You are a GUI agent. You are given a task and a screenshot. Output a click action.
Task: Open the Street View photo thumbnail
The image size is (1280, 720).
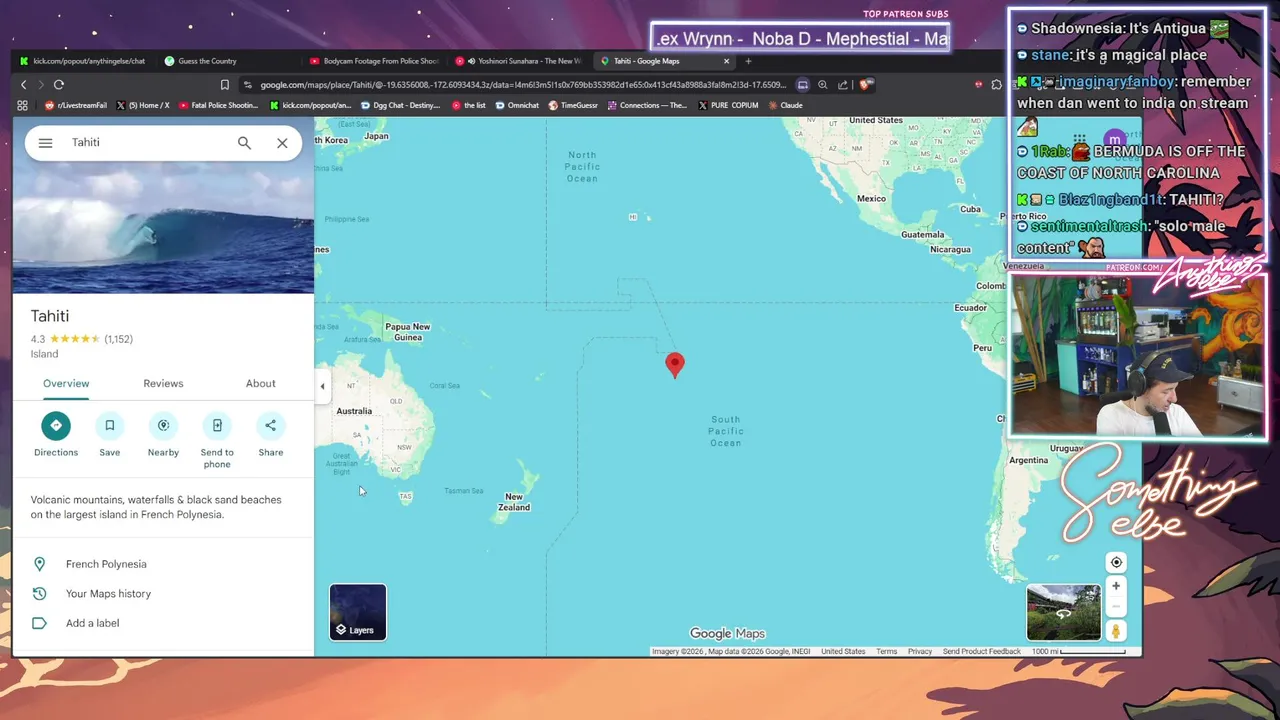coord(1063,612)
